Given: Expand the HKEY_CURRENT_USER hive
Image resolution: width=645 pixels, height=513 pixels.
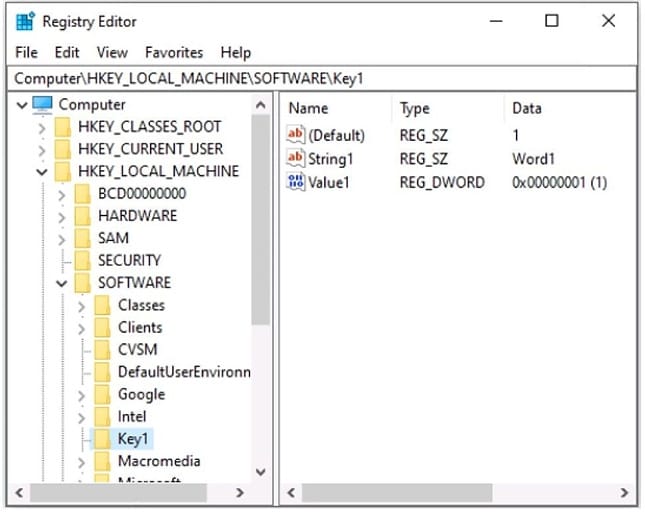Looking at the screenshot, I should (41, 149).
